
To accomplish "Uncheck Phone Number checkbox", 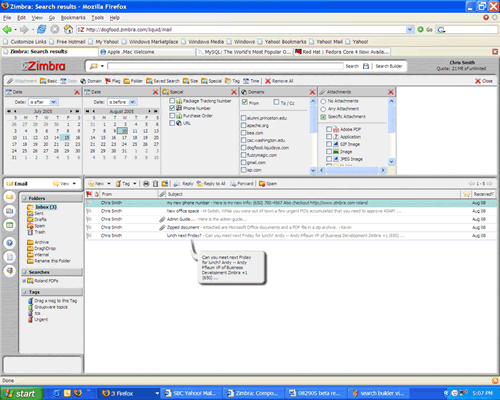I will pyautogui.click(x=172, y=108).
